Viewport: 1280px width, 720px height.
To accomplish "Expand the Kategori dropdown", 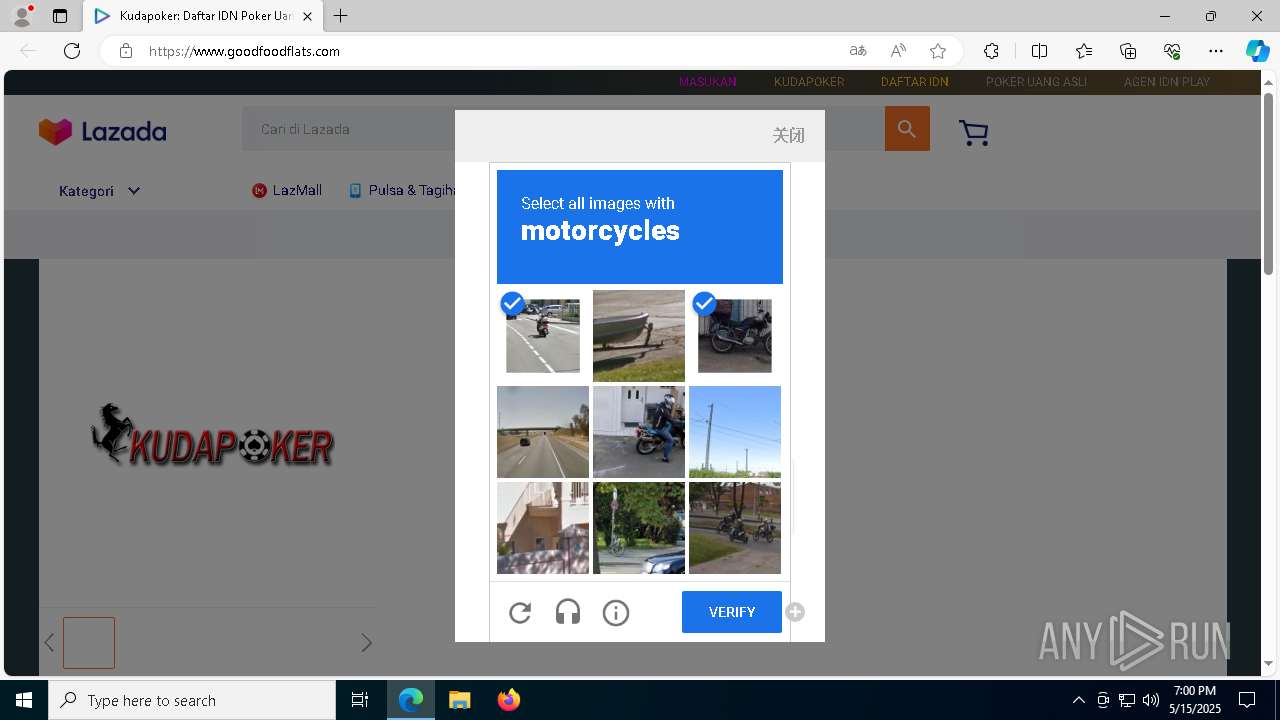I will (99, 191).
